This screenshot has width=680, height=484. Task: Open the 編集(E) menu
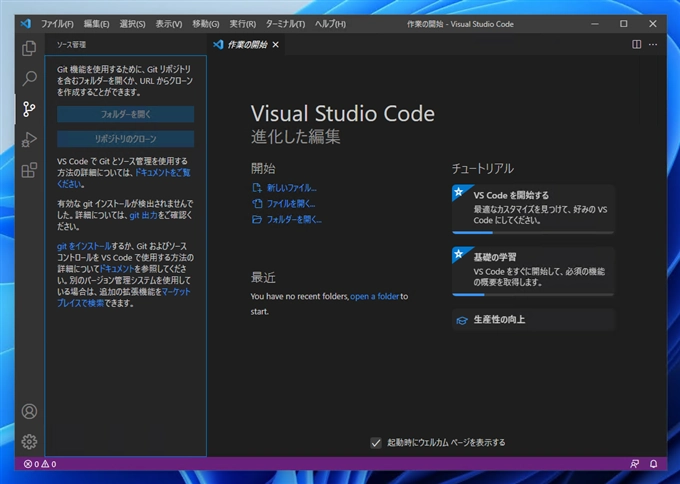(96, 24)
